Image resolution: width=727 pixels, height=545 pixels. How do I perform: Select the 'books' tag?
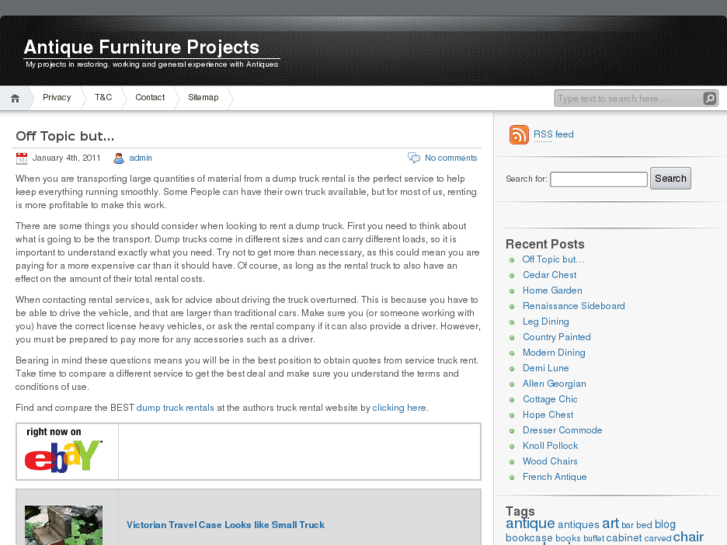tap(568, 539)
